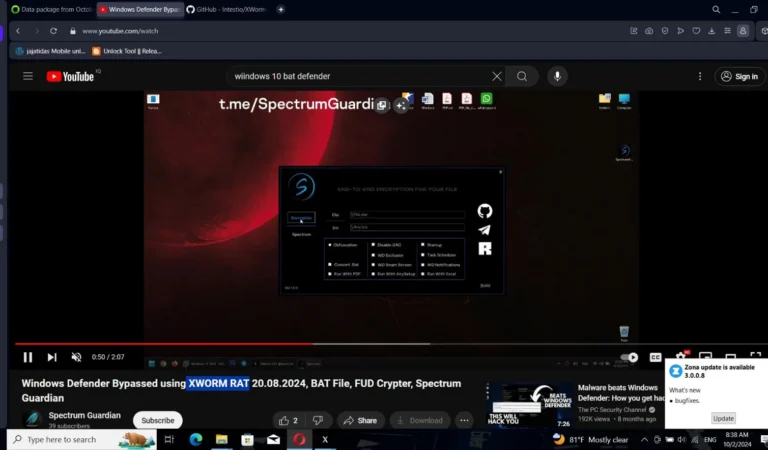Subscribe to Spectrum Guardian channel
The width and height of the screenshot is (768, 450).
158,420
